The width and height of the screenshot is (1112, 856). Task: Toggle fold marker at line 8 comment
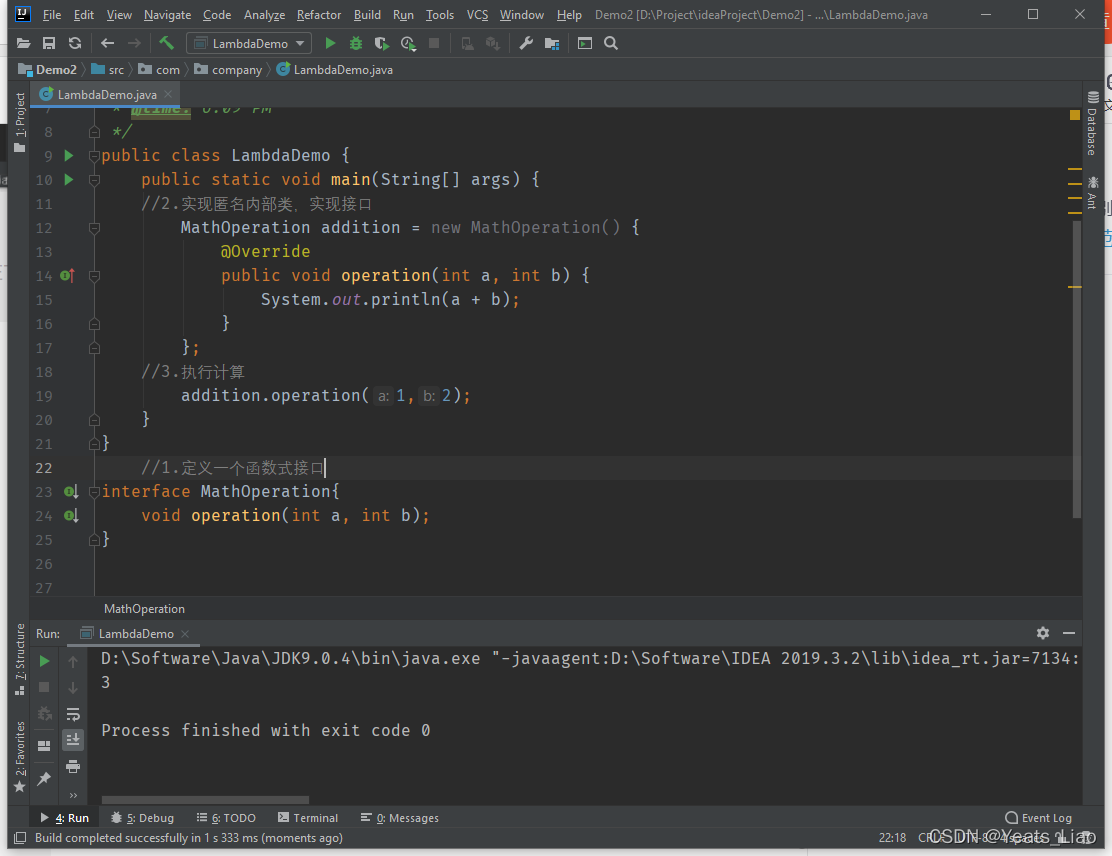pyautogui.click(x=94, y=132)
